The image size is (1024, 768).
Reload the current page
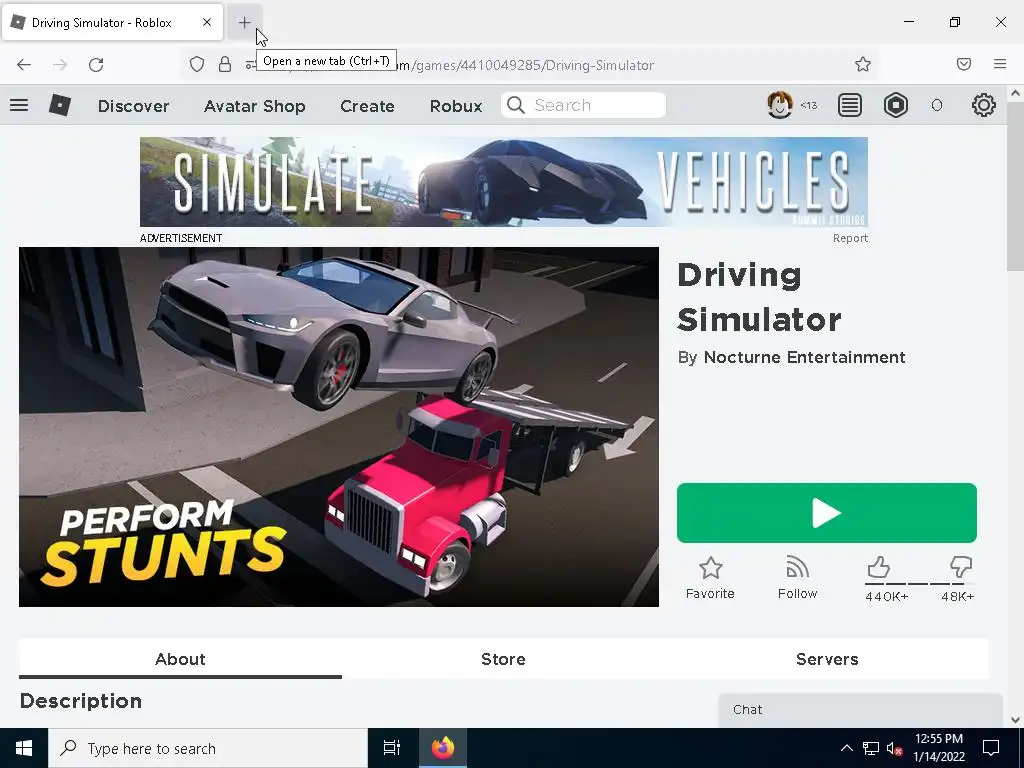[x=96, y=64]
